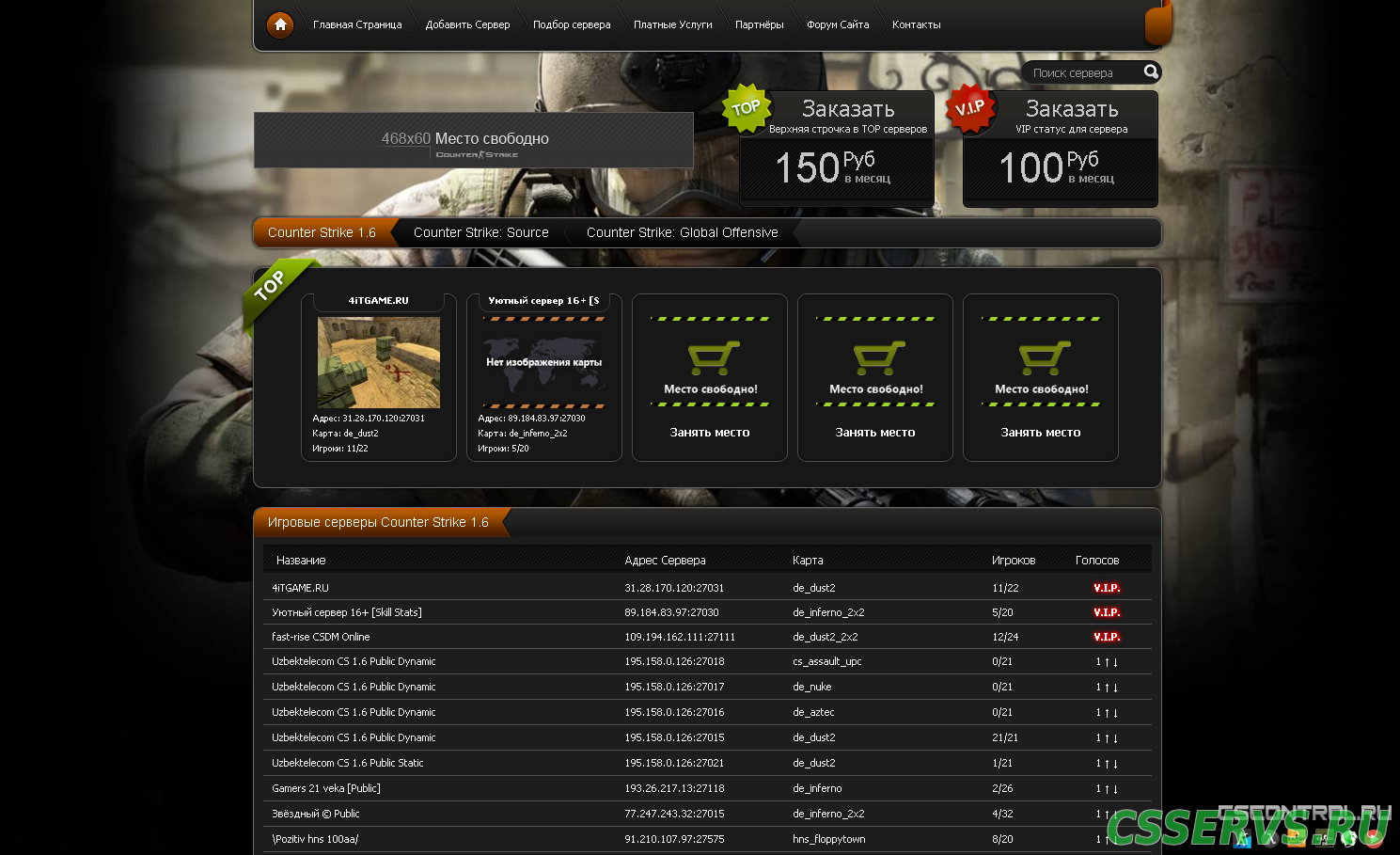Viewport: 1400px width, 855px height.
Task: Upvote the Gamers 21 veka server
Action: [x=1107, y=789]
